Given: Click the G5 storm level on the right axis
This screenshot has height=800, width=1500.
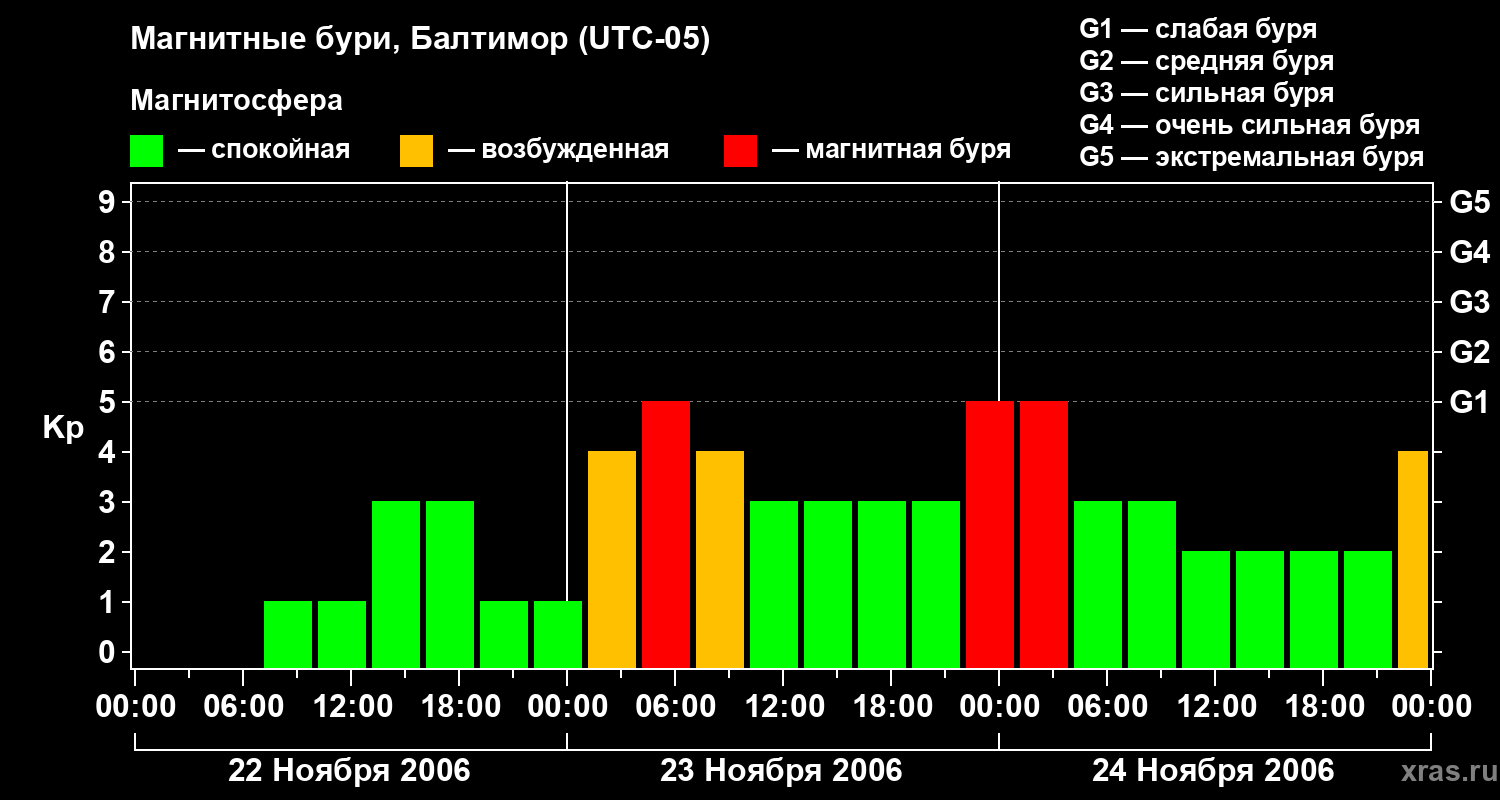Looking at the screenshot, I should coord(1470,202).
